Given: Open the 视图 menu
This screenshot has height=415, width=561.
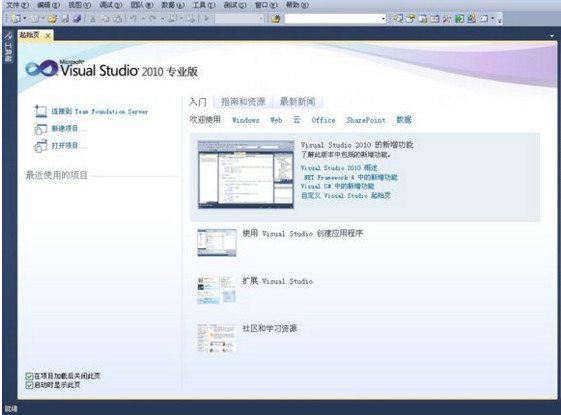Looking at the screenshot, I should coord(80,5).
